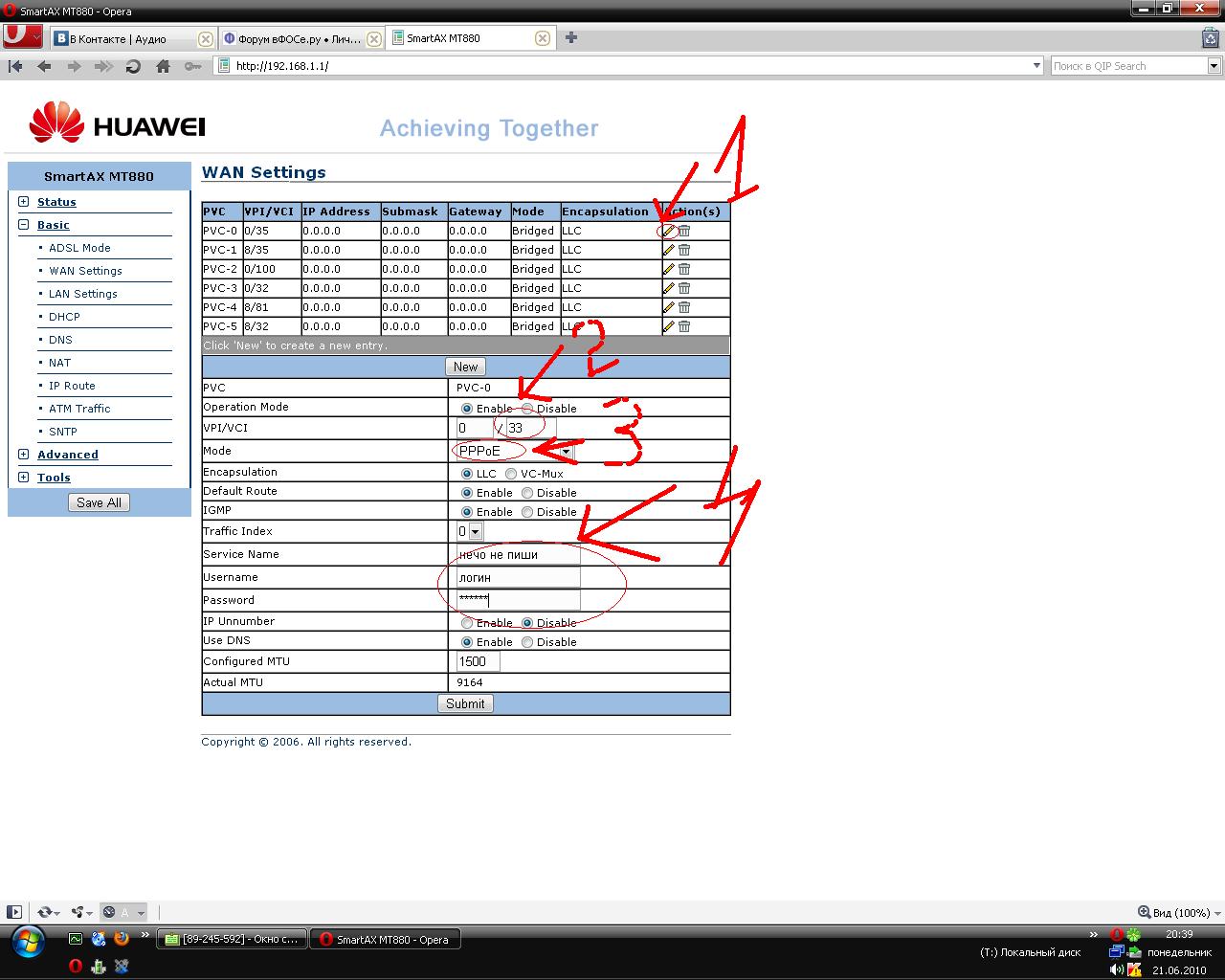
Task: Click the Username input field
Action: (518, 577)
